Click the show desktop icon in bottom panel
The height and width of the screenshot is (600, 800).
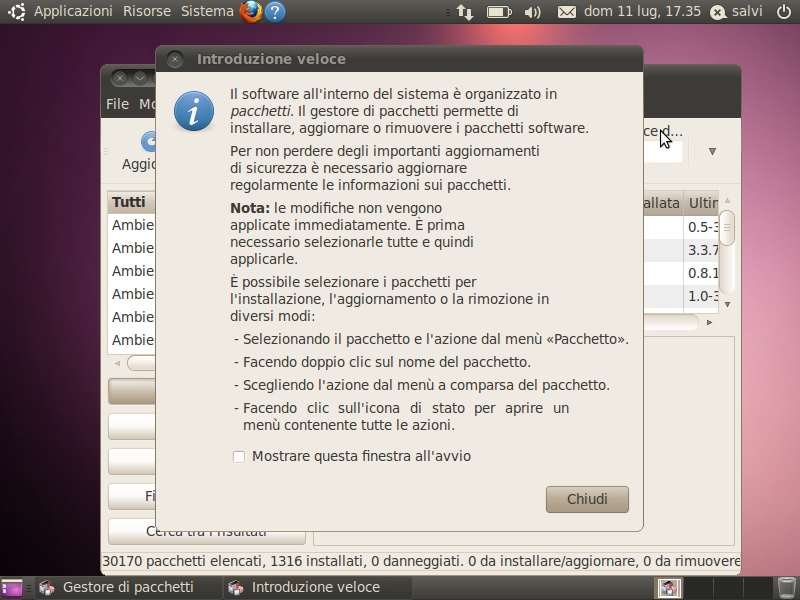[x=12, y=588]
